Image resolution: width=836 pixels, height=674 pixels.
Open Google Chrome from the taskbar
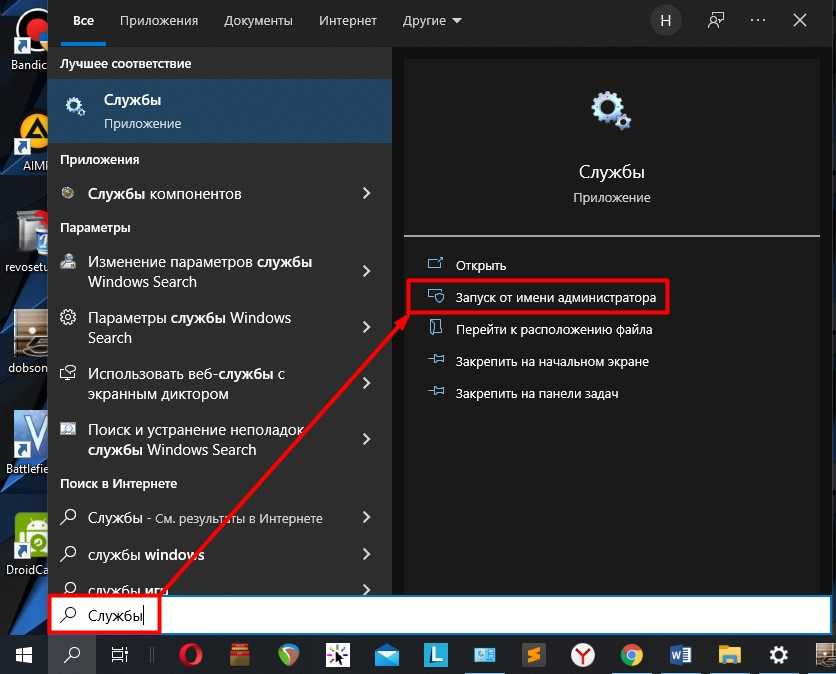[631, 655]
